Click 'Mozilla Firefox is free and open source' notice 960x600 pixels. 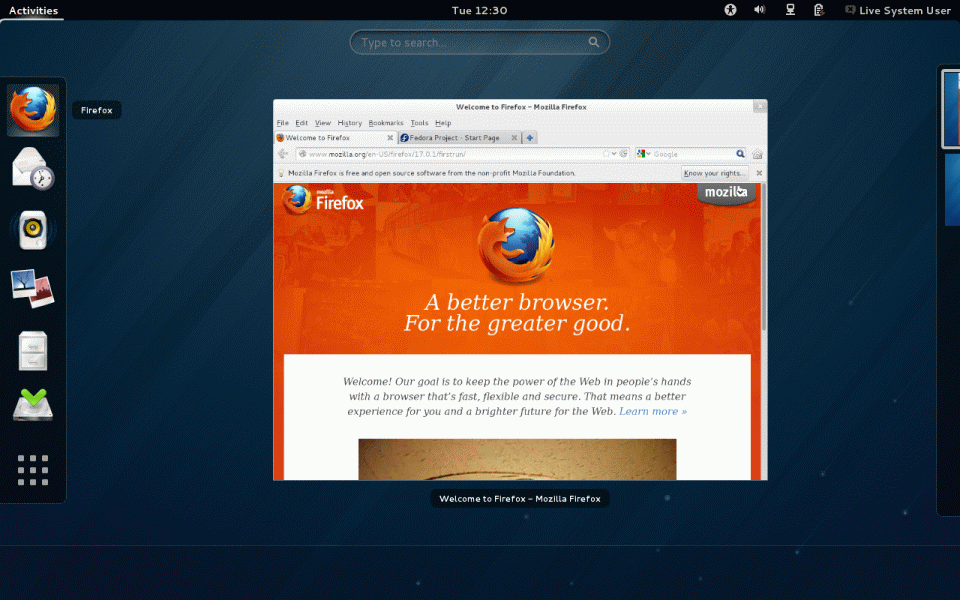[432, 173]
